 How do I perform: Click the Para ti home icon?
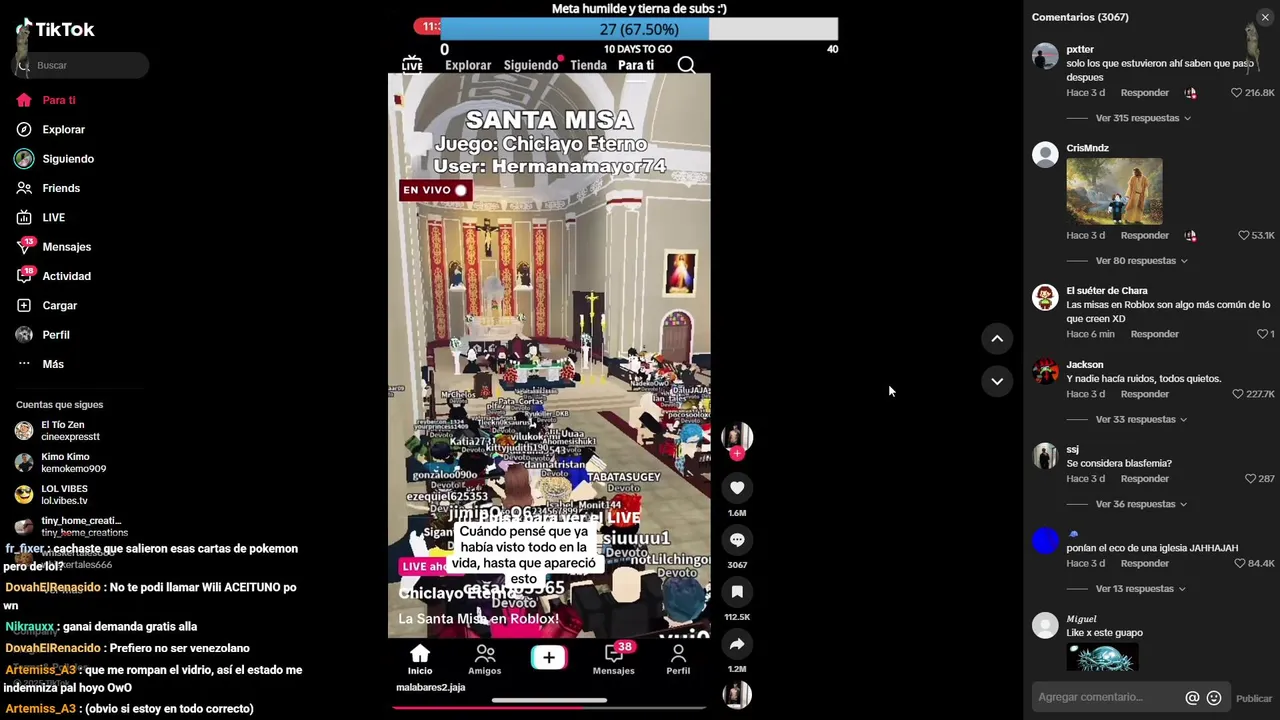[24, 100]
